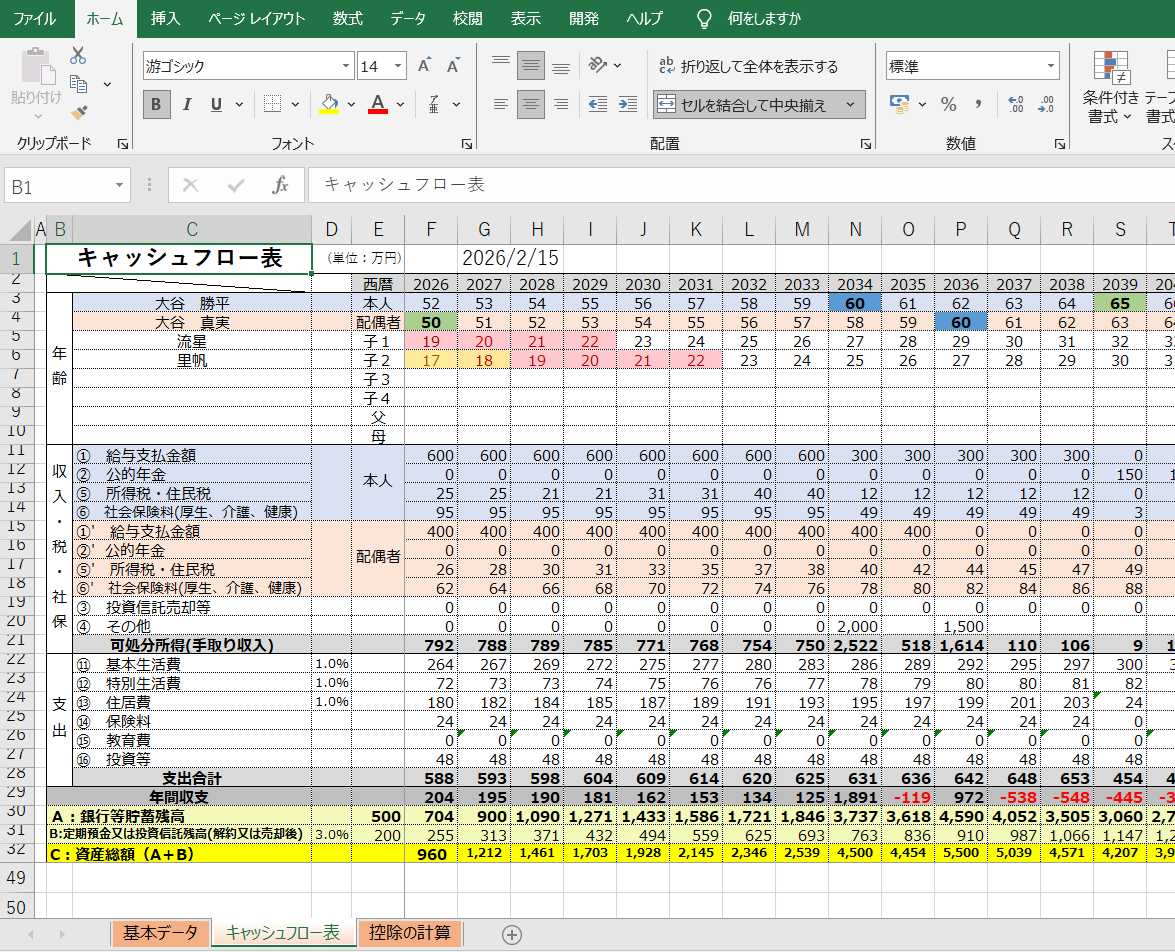The width and height of the screenshot is (1175, 952).
Task: Click 折り返して全体を表示する wrap text button
Action: point(748,67)
